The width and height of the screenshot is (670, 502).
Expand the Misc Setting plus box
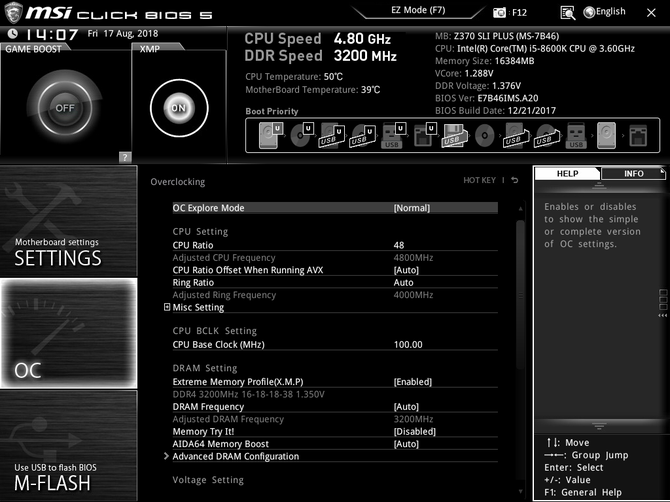pos(167,307)
